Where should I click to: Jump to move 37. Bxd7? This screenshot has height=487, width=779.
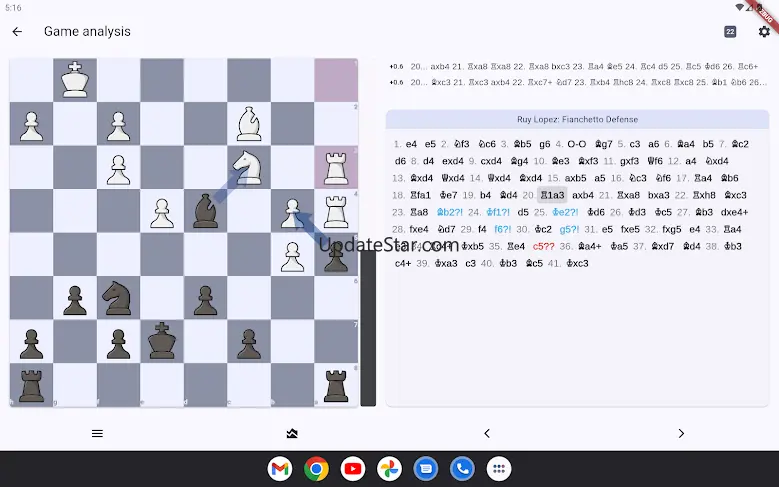(662, 246)
